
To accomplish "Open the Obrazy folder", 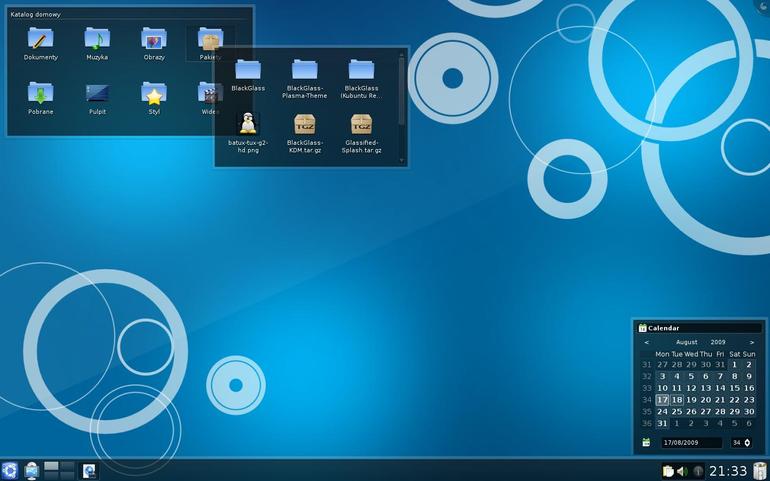I will [154, 44].
